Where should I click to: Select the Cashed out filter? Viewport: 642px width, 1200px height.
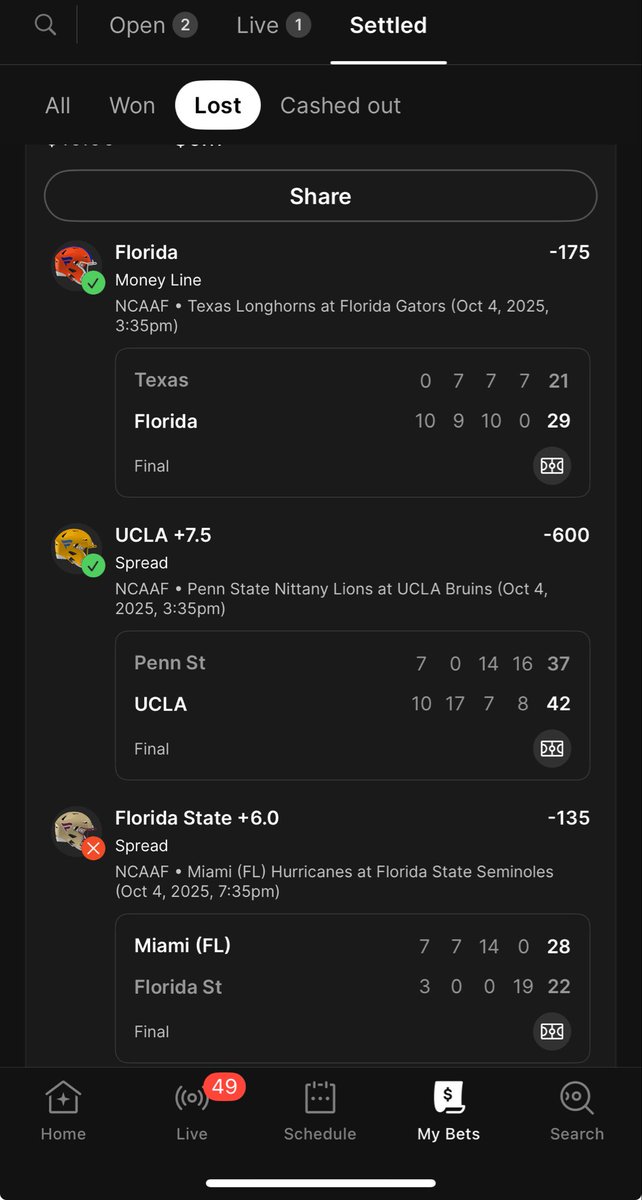pos(340,106)
